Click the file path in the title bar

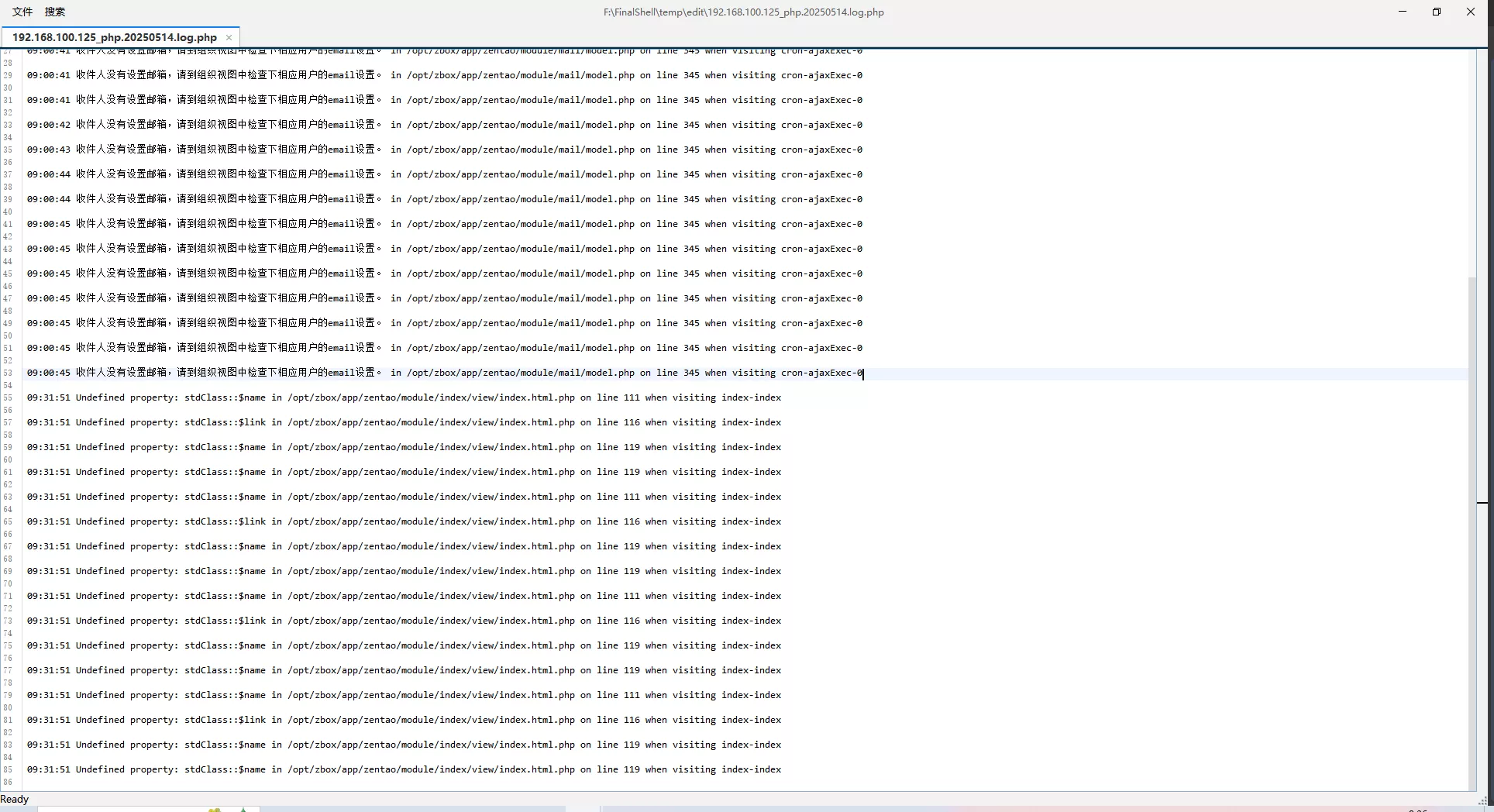click(743, 12)
